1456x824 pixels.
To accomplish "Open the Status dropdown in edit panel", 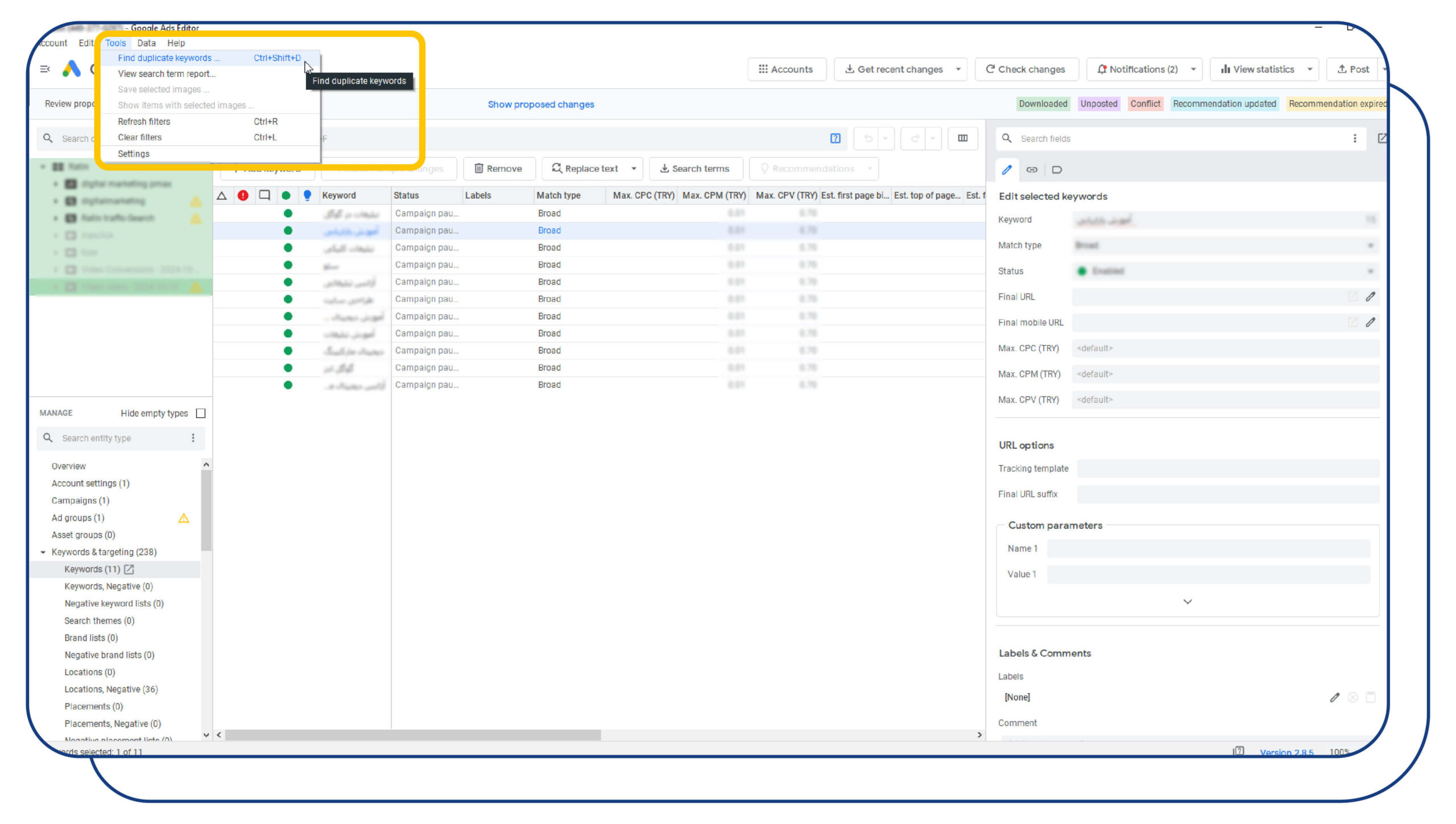I will (1226, 271).
